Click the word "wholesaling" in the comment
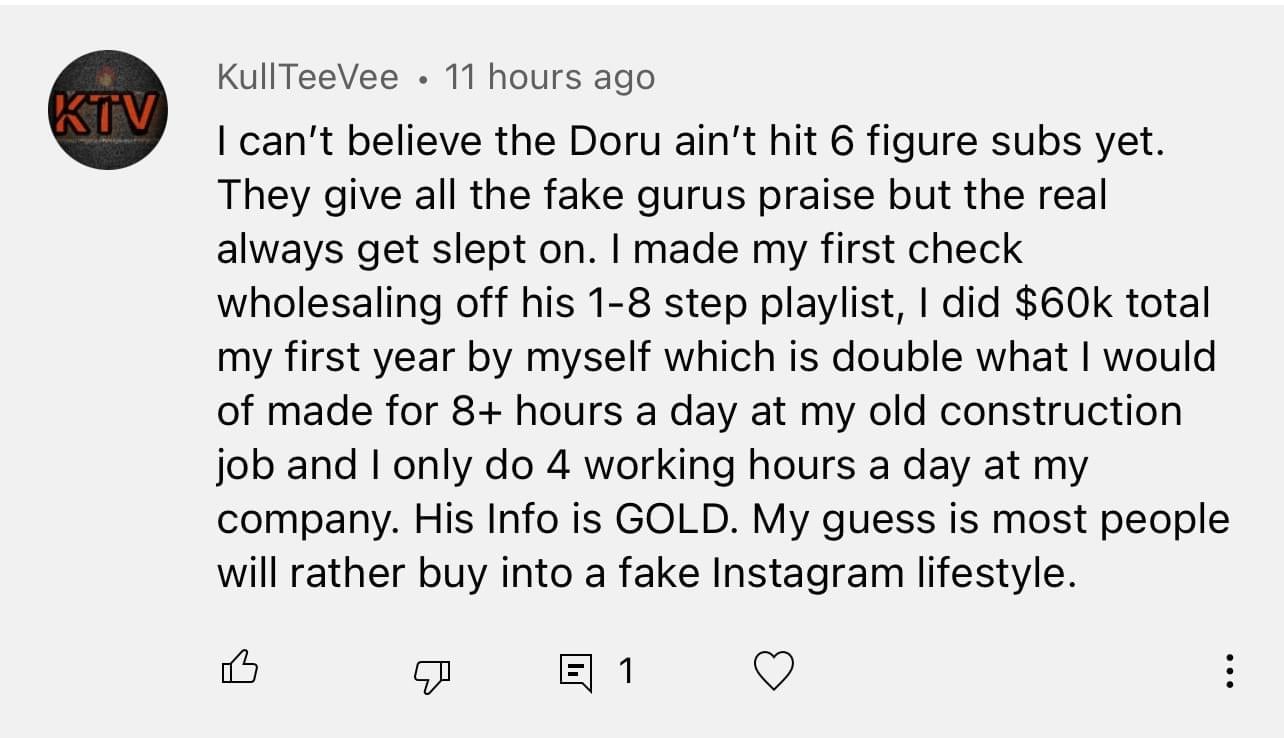1284x738 pixels. tap(329, 303)
